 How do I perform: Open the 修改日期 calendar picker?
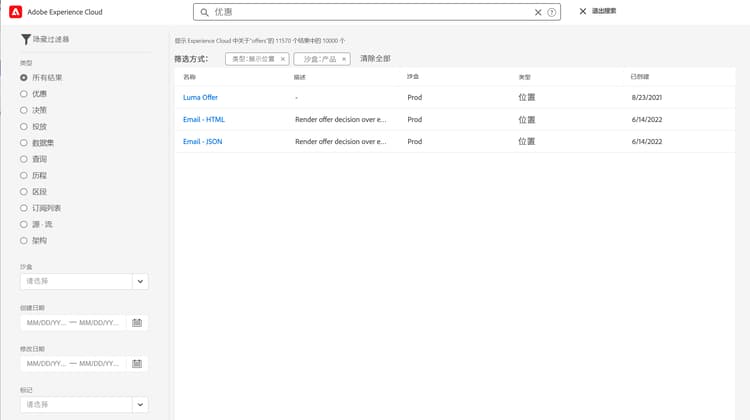point(137,364)
